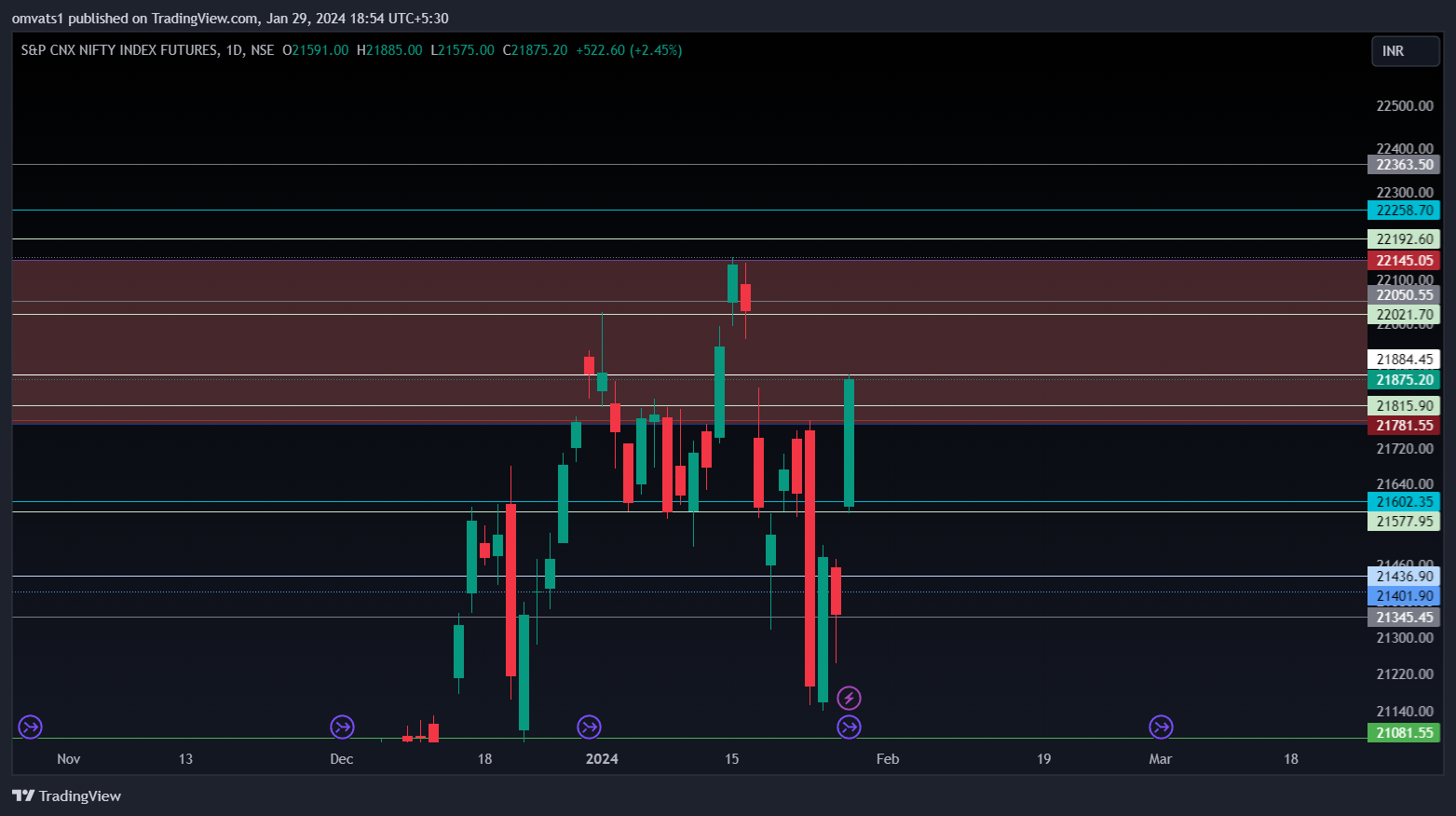1456x816 pixels.
Task: Select the green 21875.20 current price label
Action: pyautogui.click(x=1404, y=380)
